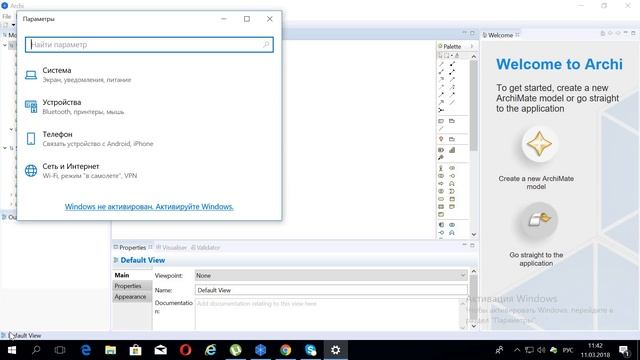Show hidden tray icons chevron

(517, 350)
